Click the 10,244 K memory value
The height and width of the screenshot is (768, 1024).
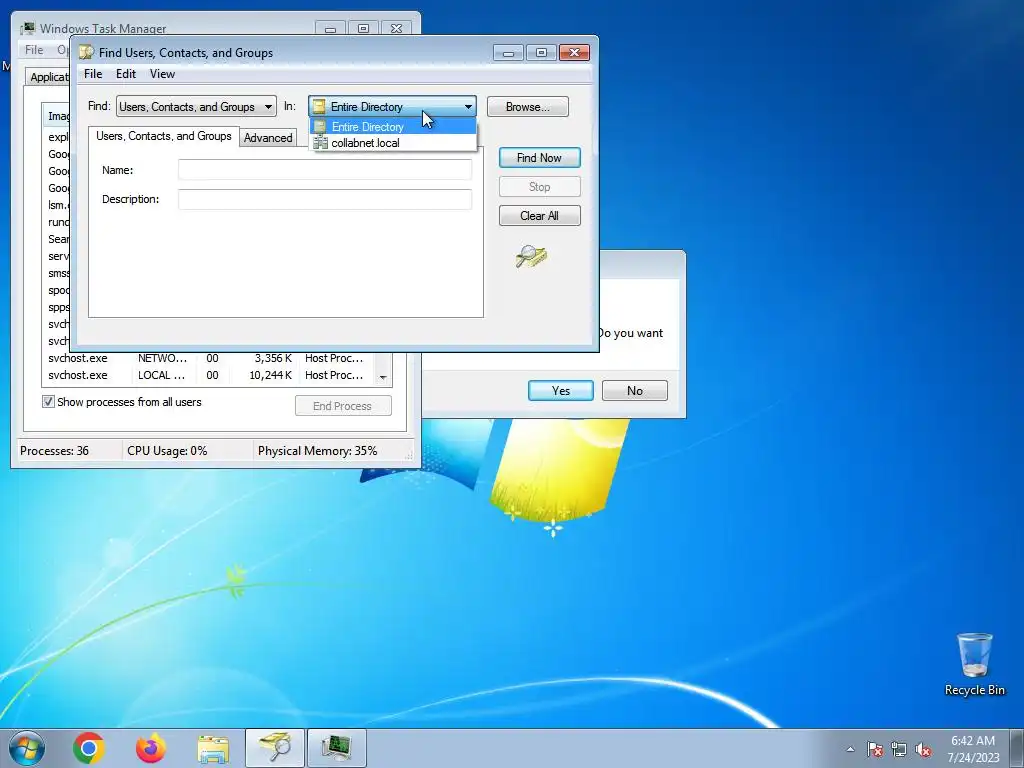pyautogui.click(x=270, y=375)
